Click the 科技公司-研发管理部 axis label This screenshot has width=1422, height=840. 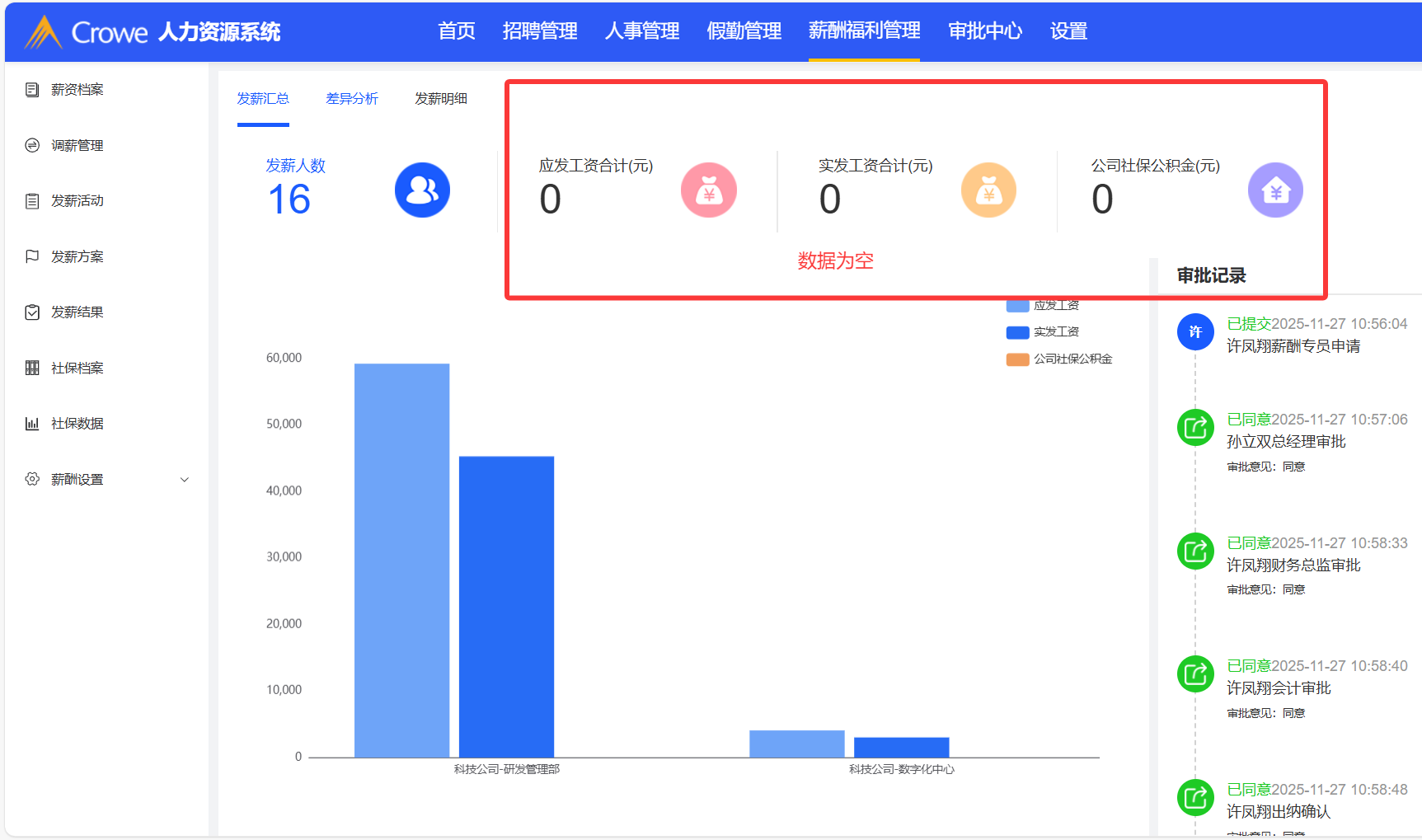coord(507,769)
